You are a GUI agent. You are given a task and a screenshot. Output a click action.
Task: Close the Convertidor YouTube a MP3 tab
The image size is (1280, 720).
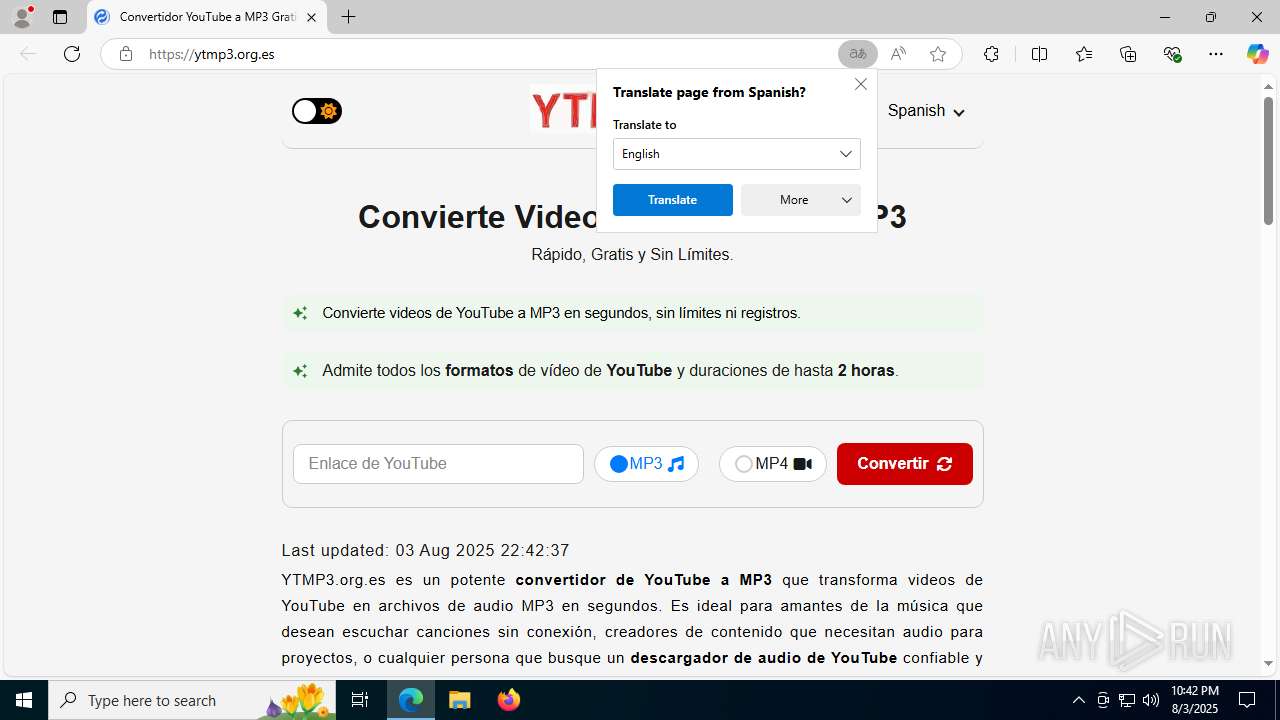click(x=311, y=17)
